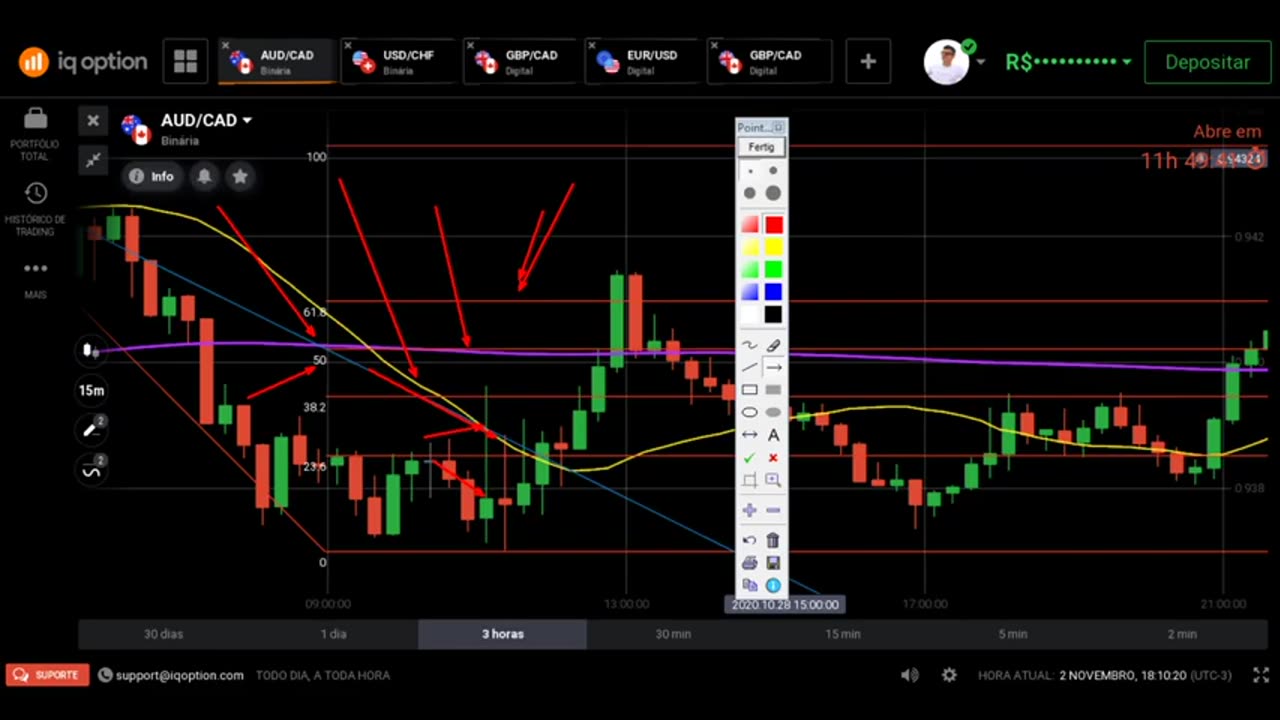Screen dimensions: 1280x720
Task: Open settings gear in bottom bar
Action: point(949,675)
